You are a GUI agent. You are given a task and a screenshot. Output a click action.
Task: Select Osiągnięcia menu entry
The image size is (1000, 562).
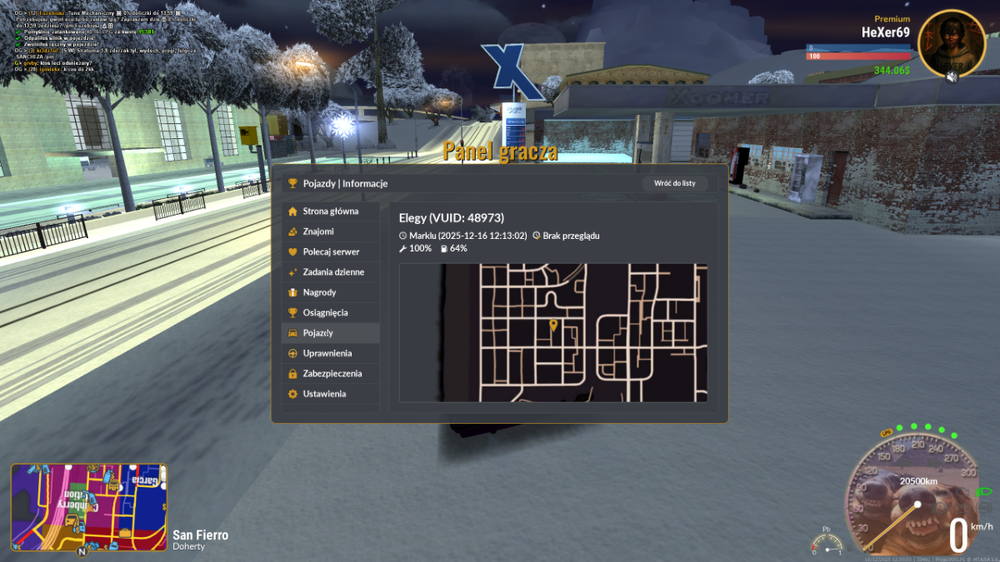(330, 313)
